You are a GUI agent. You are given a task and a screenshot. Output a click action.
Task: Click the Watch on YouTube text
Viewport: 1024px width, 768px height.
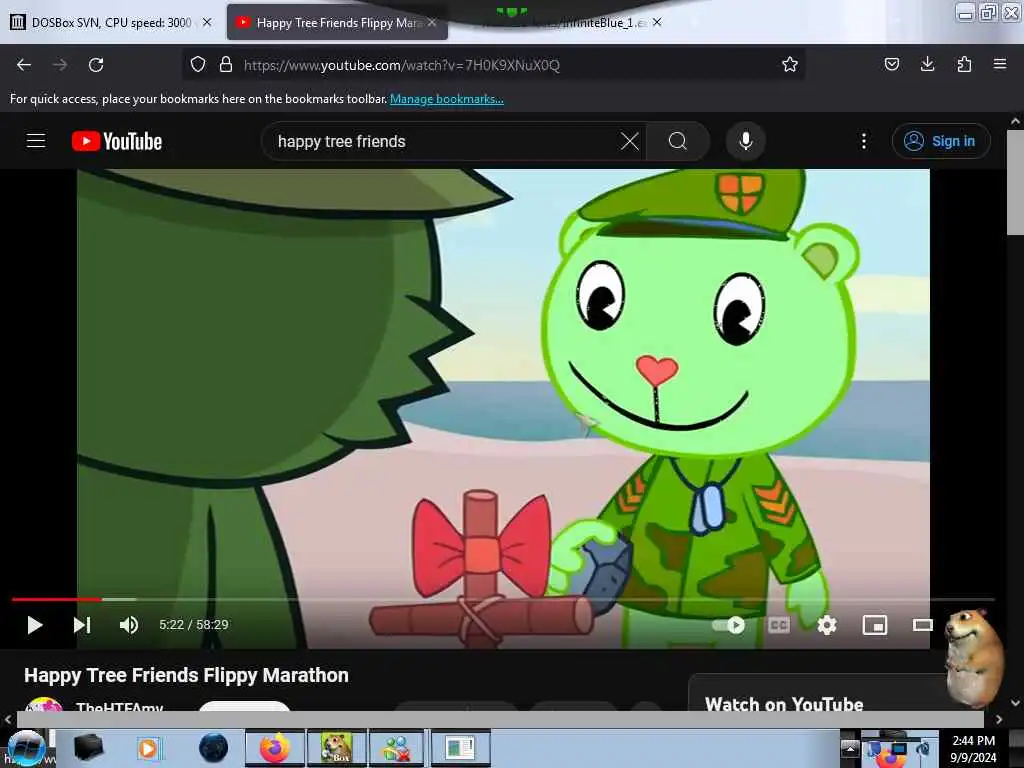784,704
